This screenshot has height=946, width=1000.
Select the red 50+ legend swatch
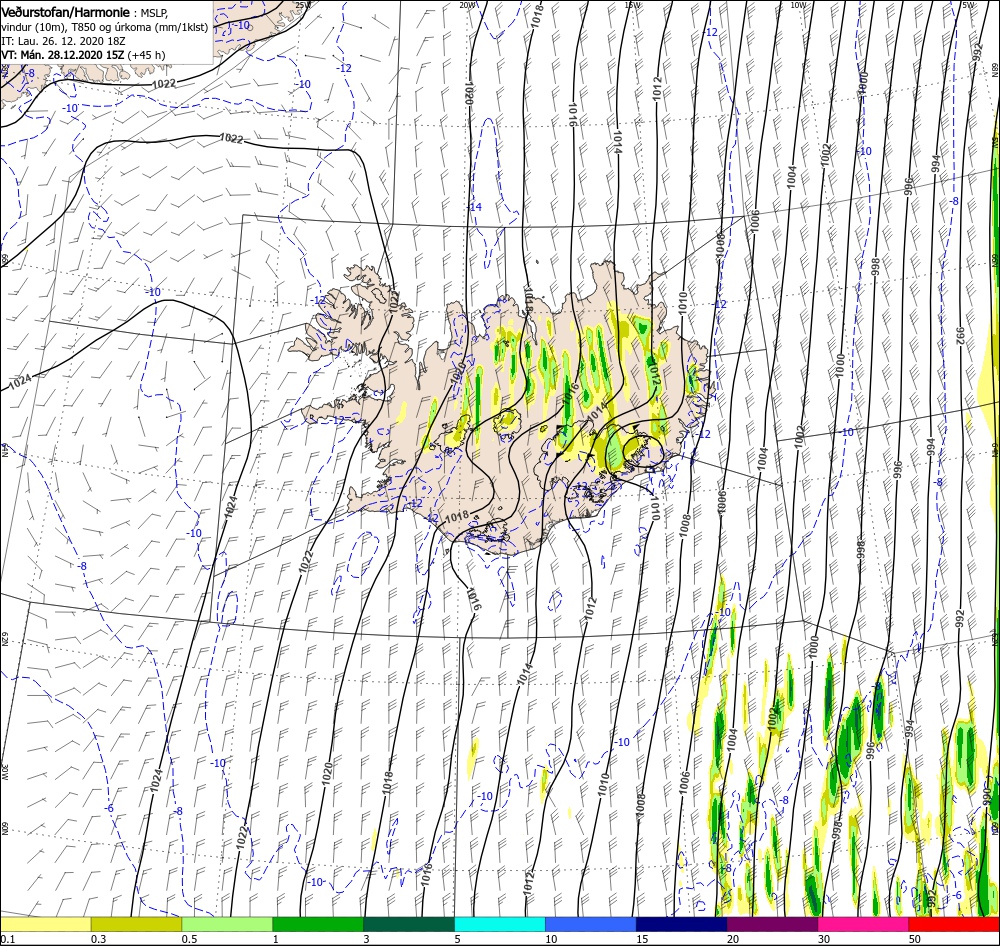pos(954,924)
